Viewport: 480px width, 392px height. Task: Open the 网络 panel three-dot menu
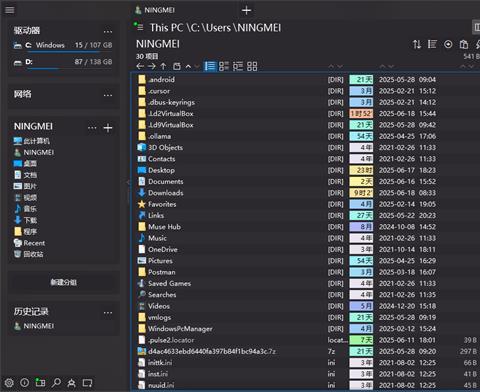[x=108, y=96]
